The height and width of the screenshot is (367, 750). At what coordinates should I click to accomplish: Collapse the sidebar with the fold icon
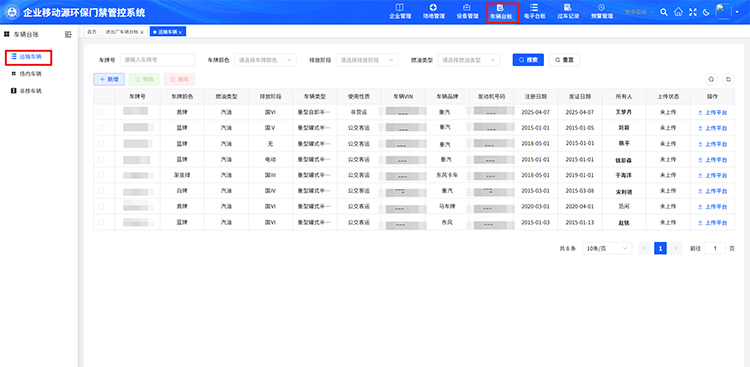68,34
